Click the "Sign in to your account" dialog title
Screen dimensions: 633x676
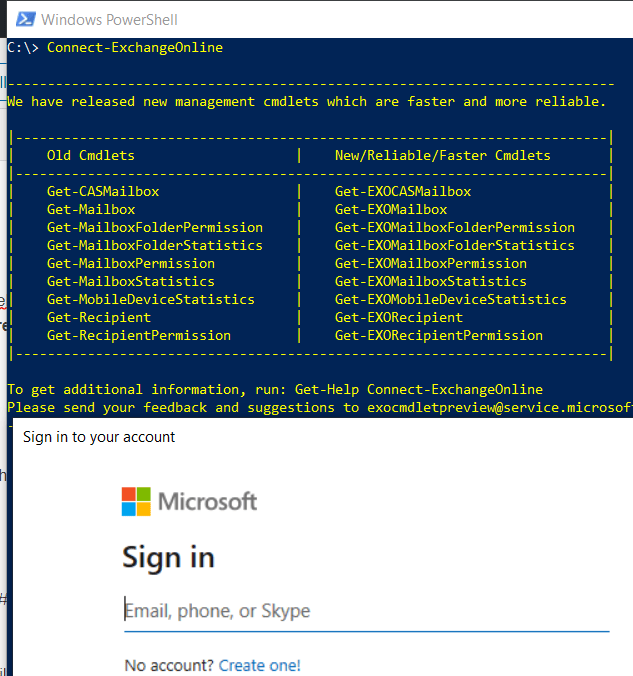[99, 437]
